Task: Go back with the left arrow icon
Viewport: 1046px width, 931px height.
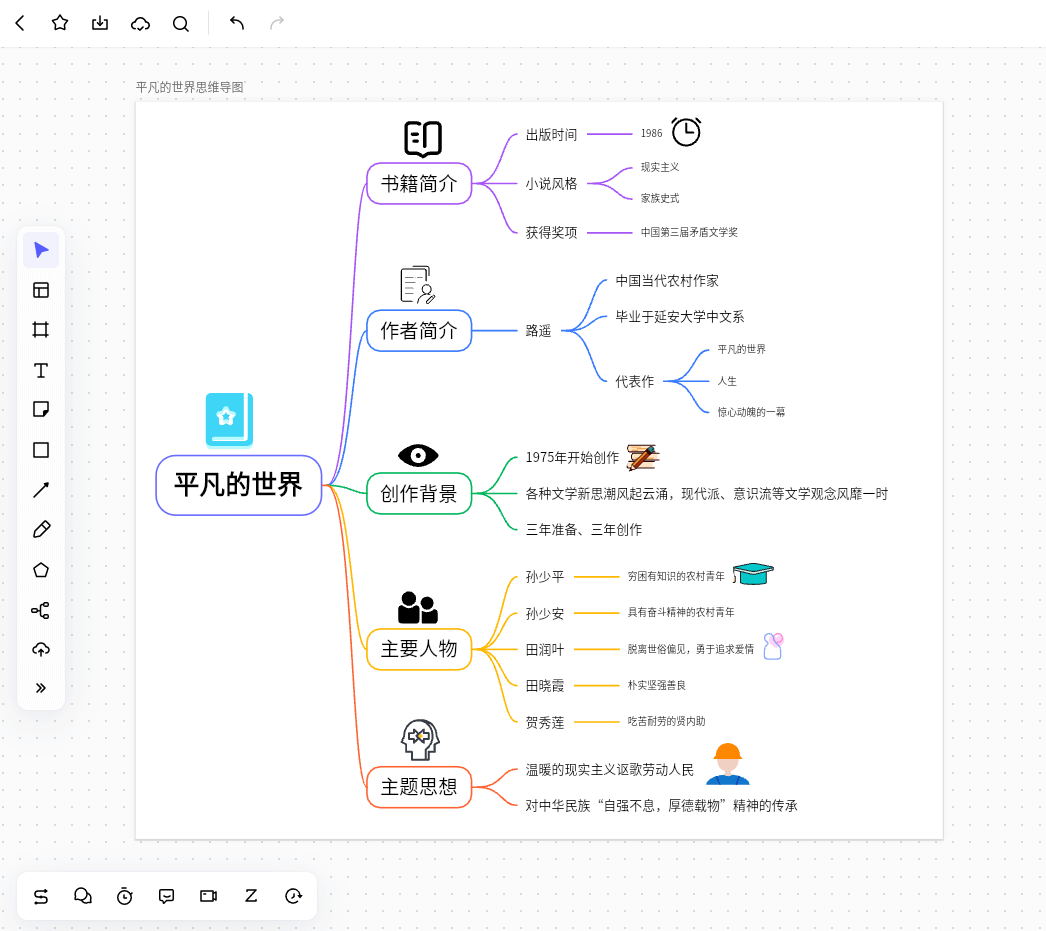Action: (x=20, y=23)
